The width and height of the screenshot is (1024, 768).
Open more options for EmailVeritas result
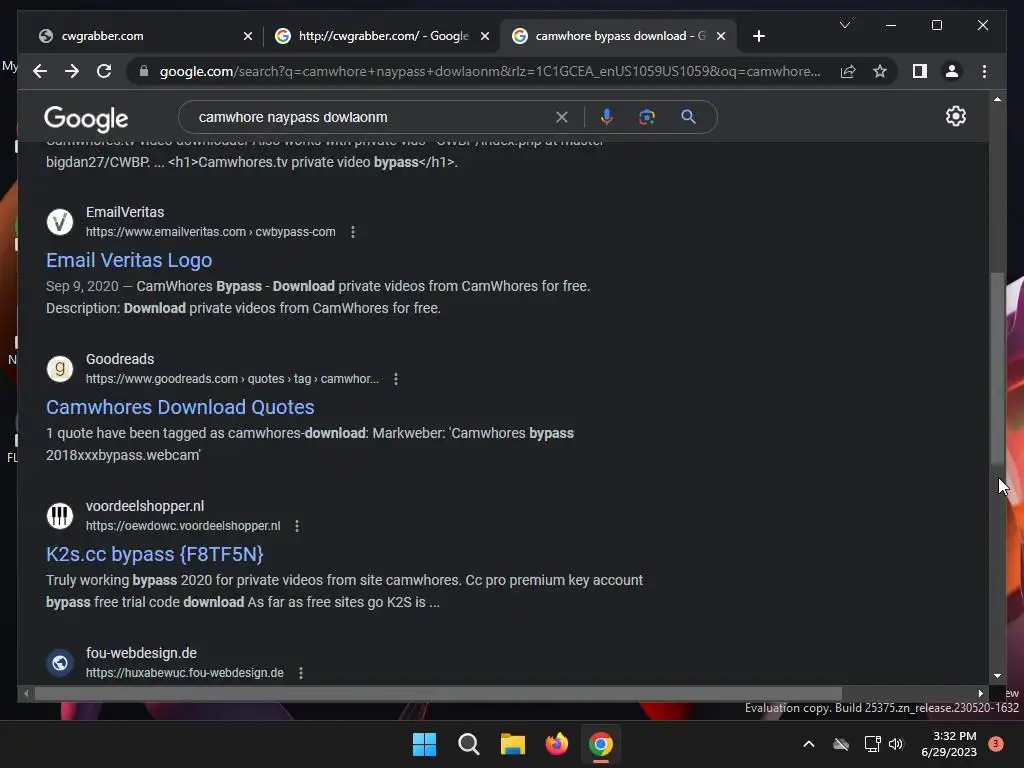click(353, 232)
